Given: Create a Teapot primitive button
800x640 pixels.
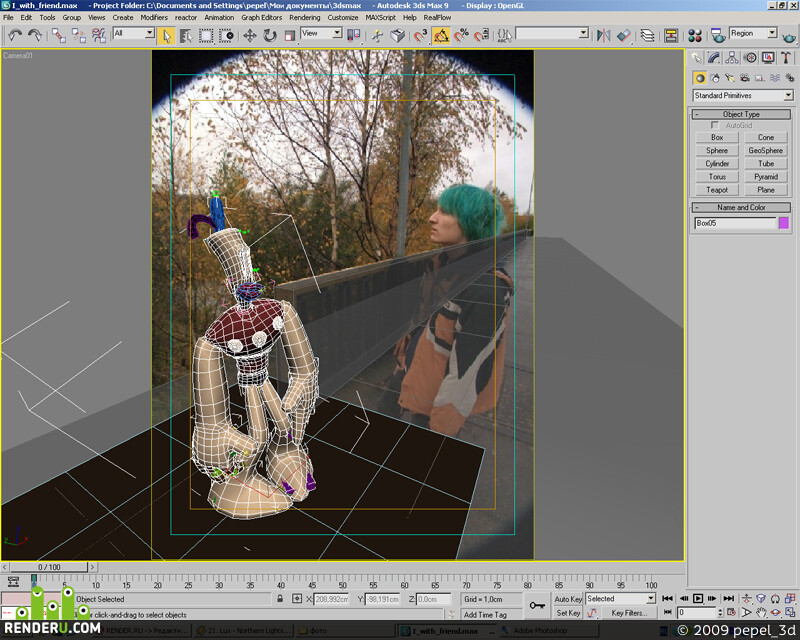Looking at the screenshot, I should click(717, 190).
